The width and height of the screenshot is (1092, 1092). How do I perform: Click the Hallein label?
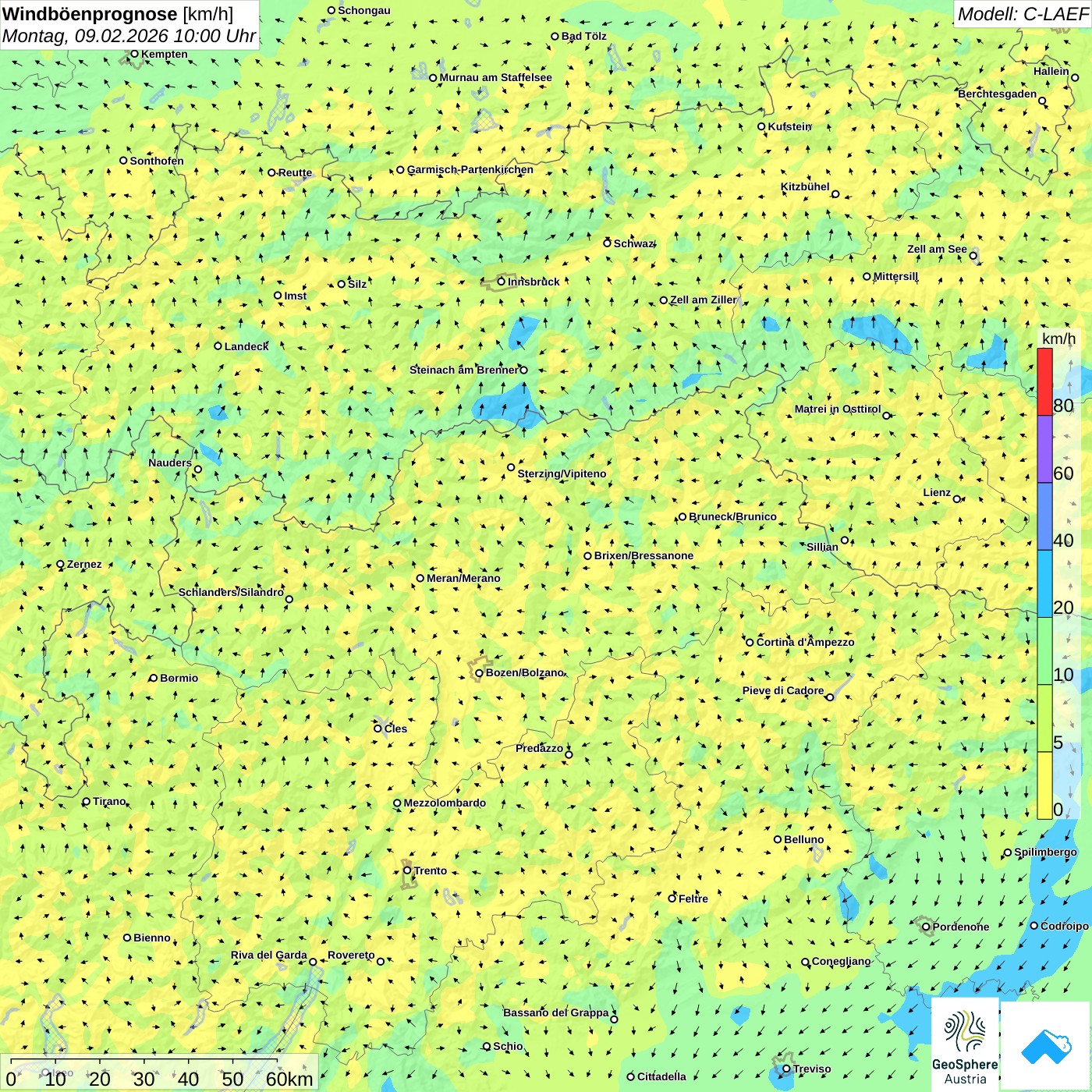pyautogui.click(x=1051, y=71)
